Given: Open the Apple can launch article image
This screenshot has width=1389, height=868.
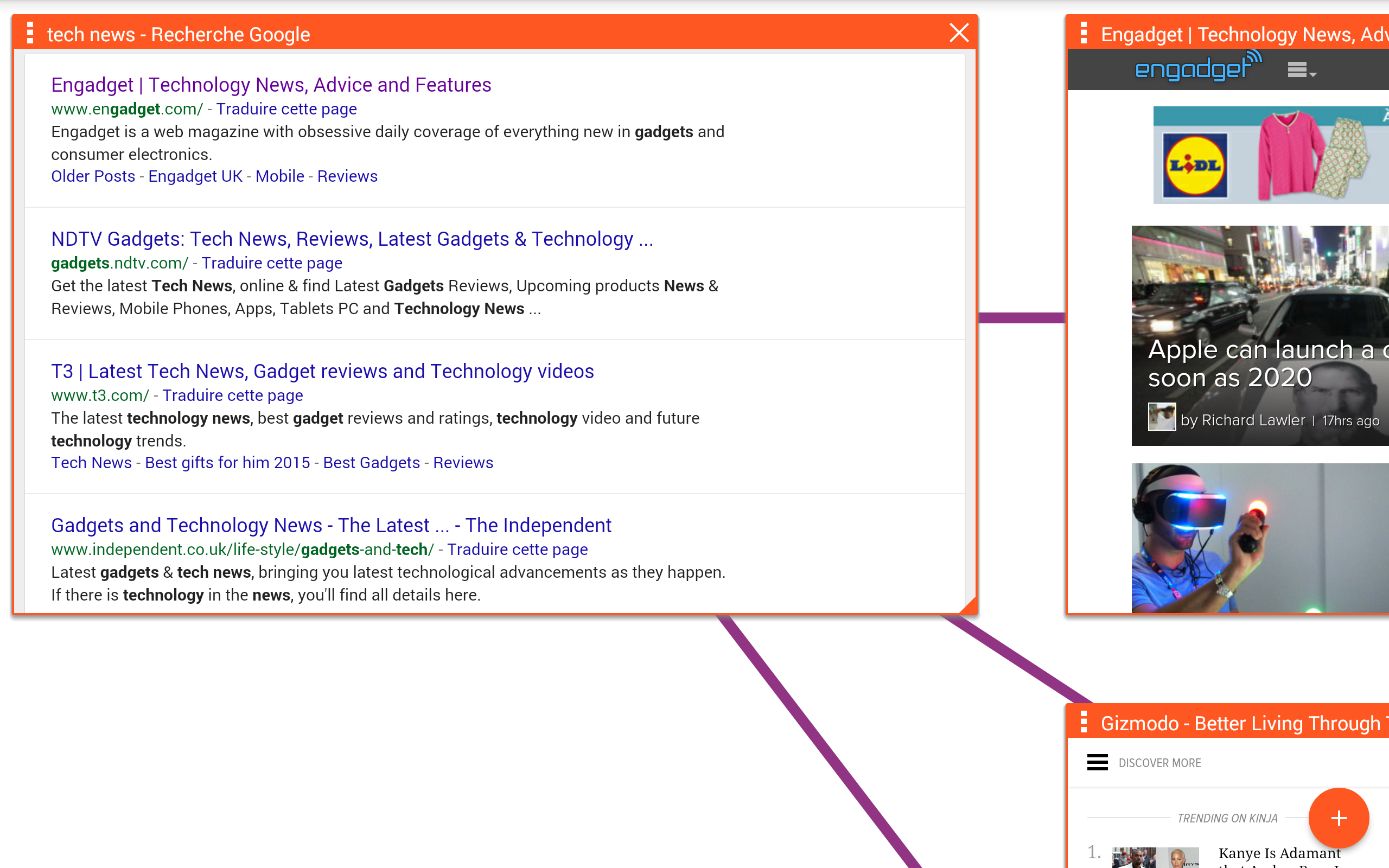Looking at the screenshot, I should (x=1260, y=335).
